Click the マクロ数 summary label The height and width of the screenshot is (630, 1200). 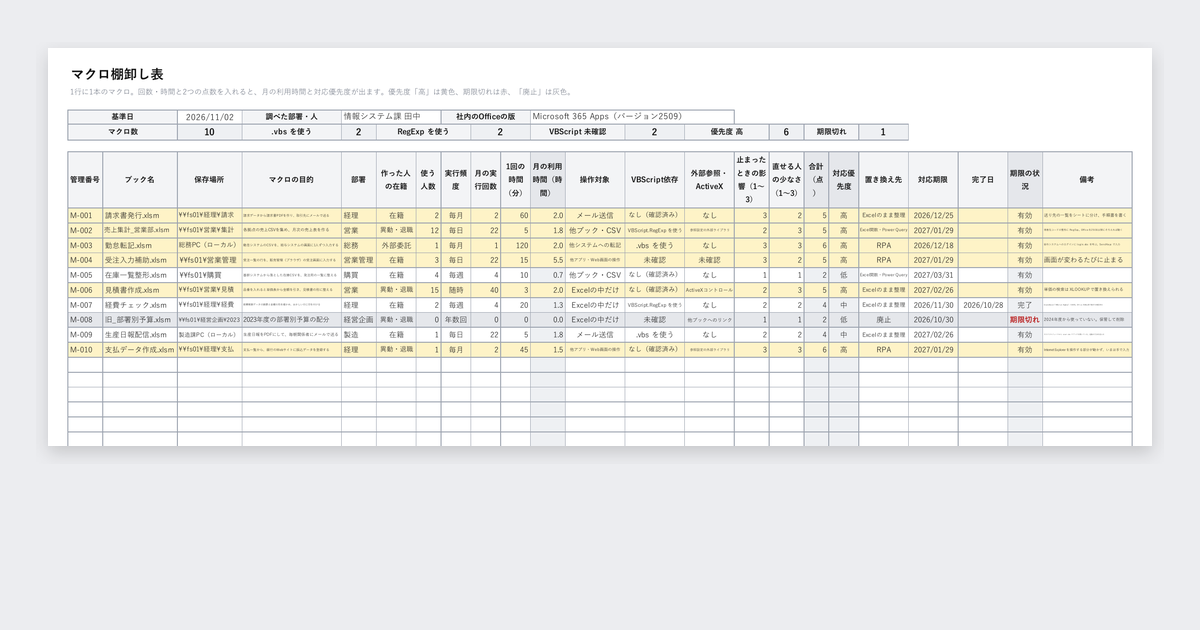122,132
